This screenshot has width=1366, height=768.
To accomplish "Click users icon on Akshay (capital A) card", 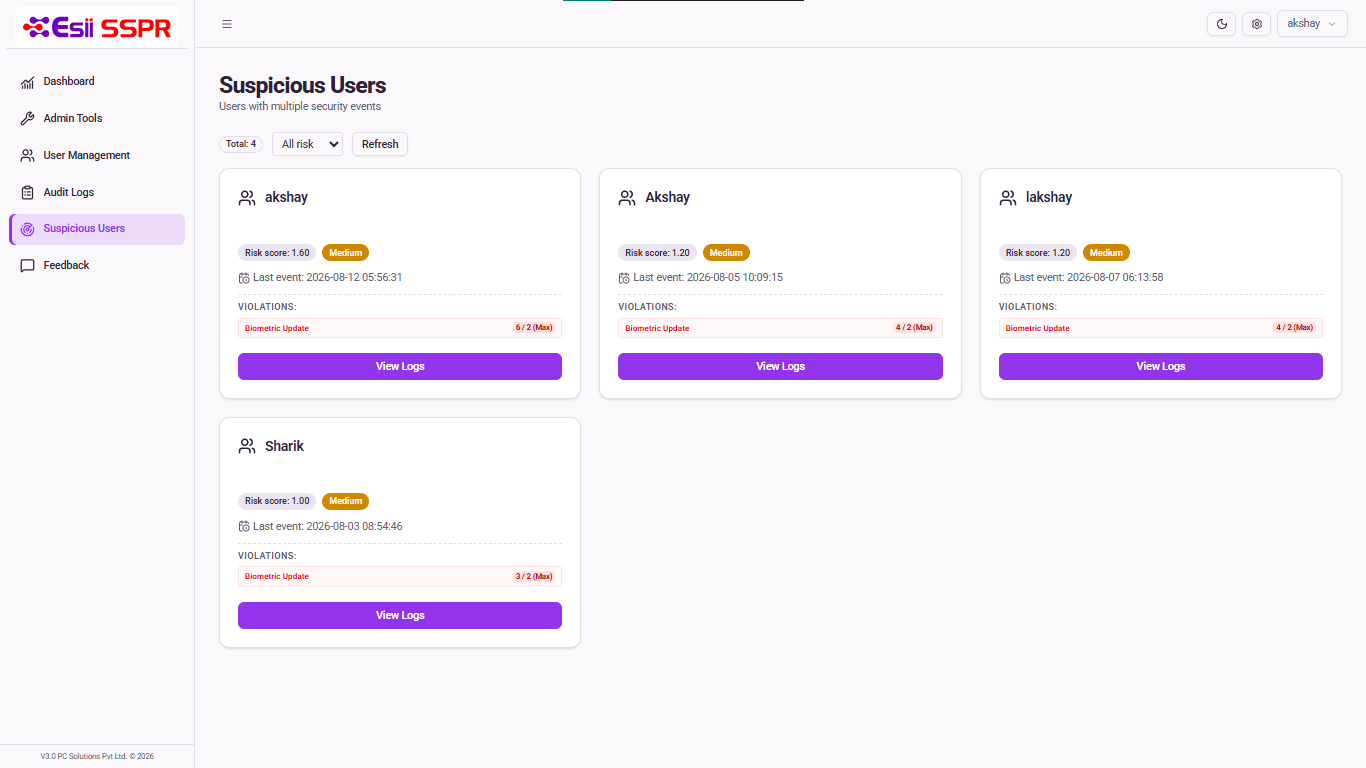I will (627, 198).
